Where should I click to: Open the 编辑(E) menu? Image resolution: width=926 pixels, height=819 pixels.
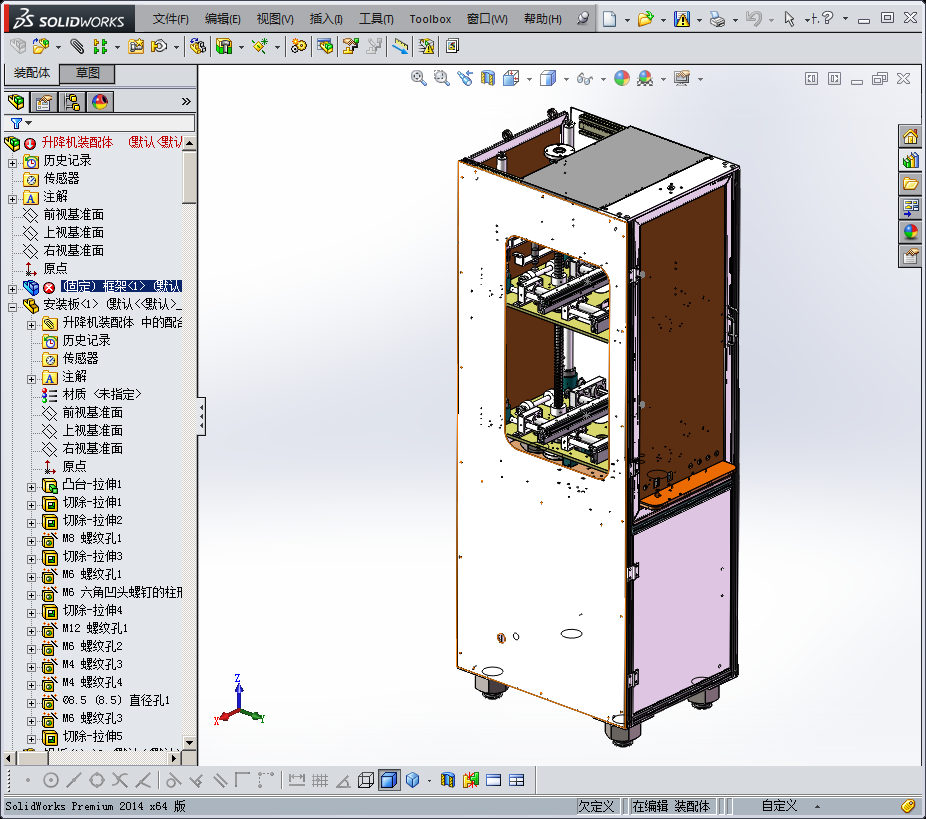click(x=222, y=19)
